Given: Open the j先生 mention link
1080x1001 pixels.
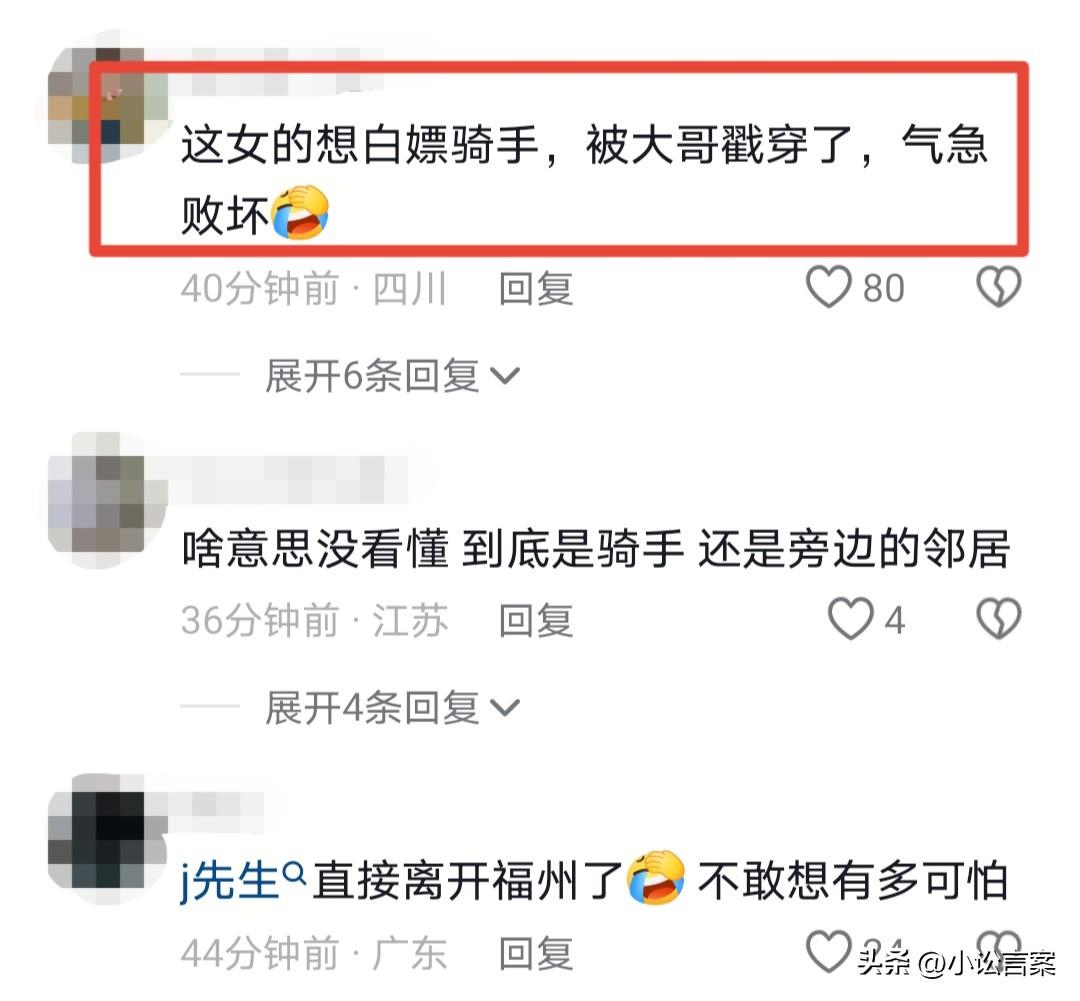Looking at the screenshot, I should (x=229, y=880).
